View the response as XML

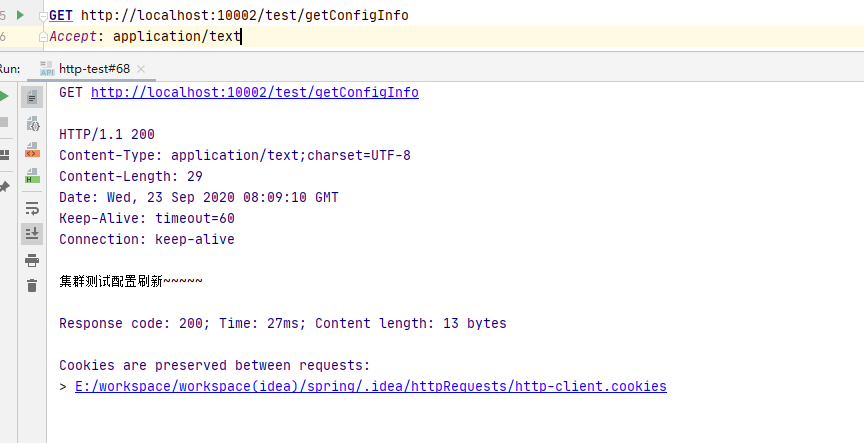[x=32, y=150]
